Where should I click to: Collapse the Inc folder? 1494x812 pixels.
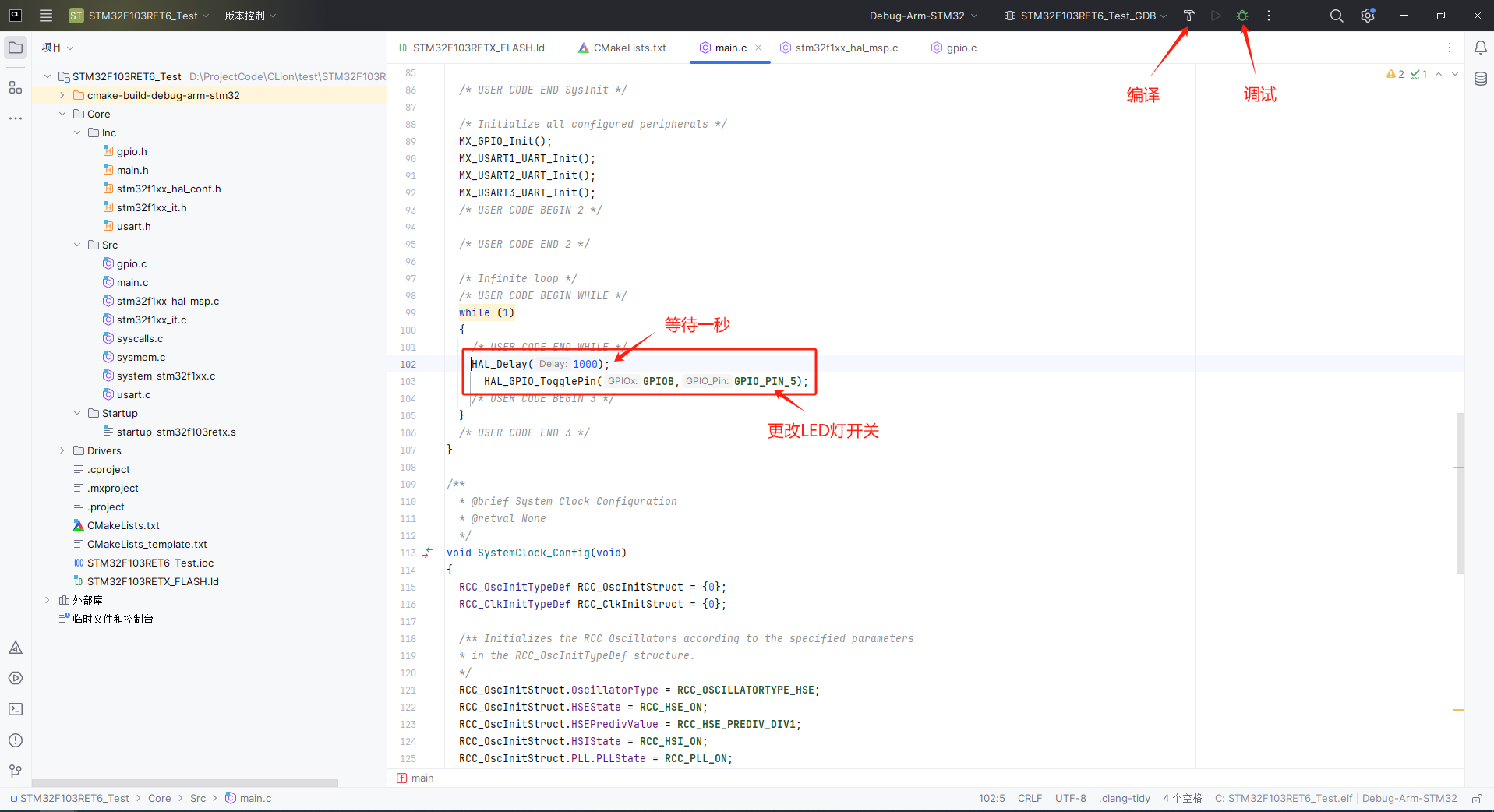tap(77, 132)
